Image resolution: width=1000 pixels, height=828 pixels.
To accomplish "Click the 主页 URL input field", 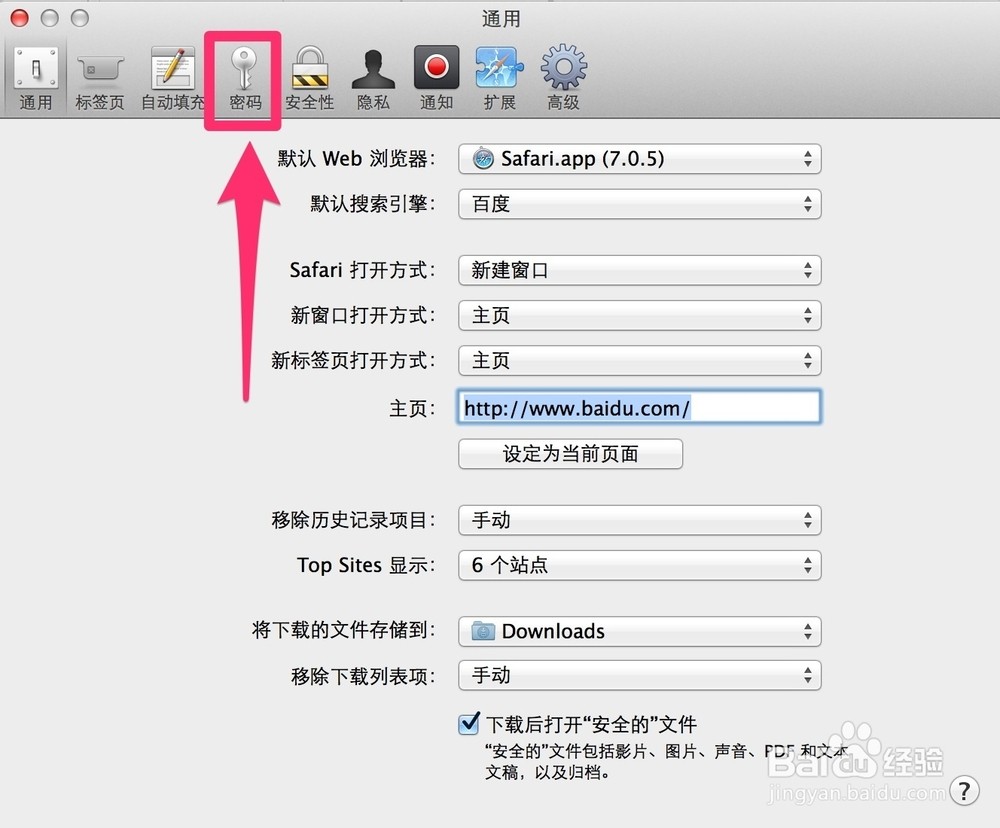I will (x=639, y=407).
